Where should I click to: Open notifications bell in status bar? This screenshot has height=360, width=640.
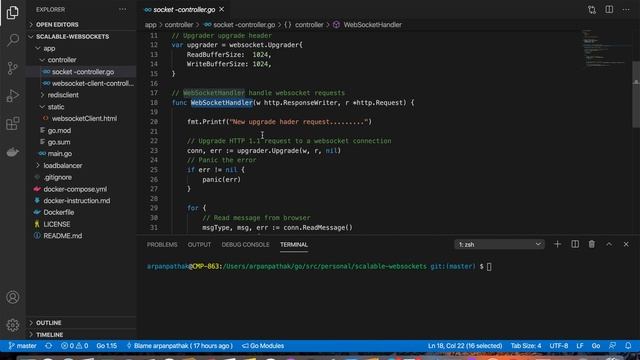[628, 346]
